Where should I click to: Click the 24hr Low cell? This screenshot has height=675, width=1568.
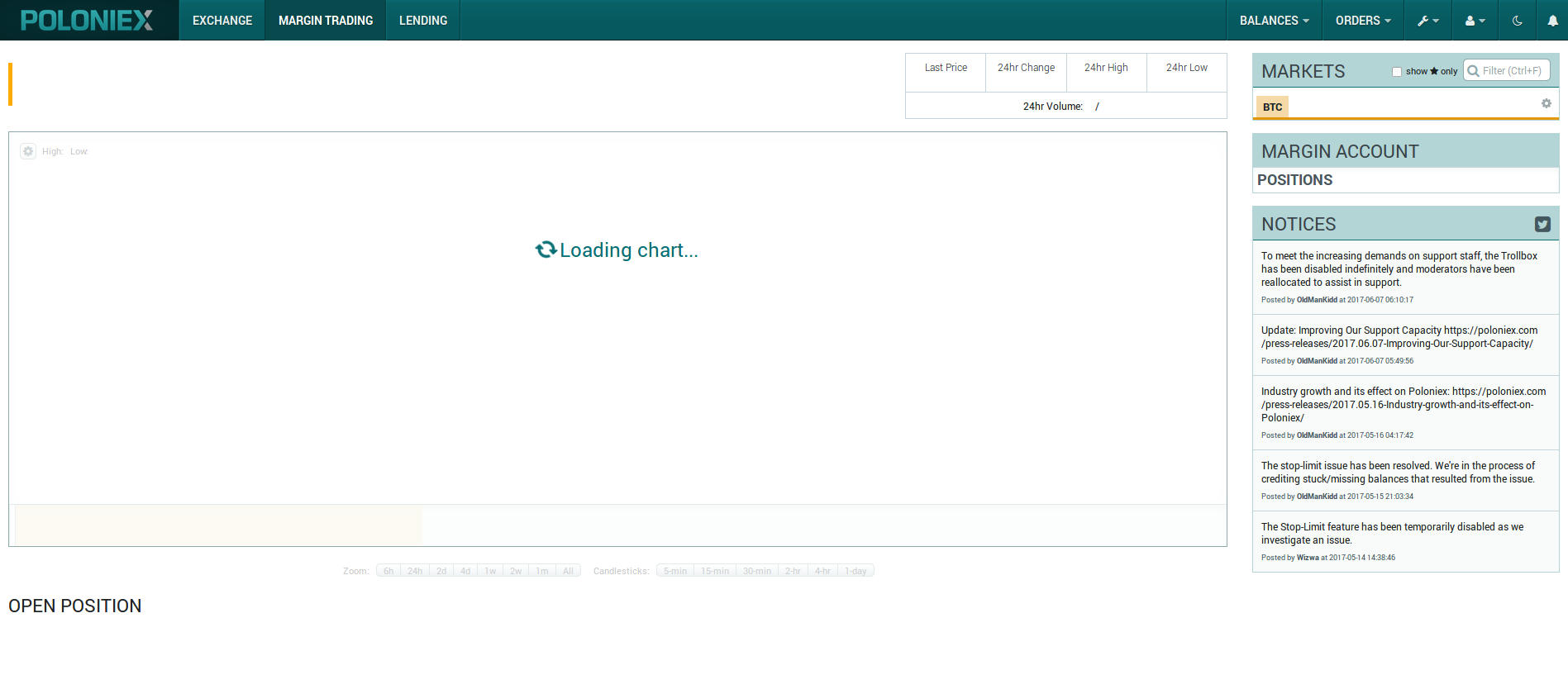pyautogui.click(x=1187, y=73)
